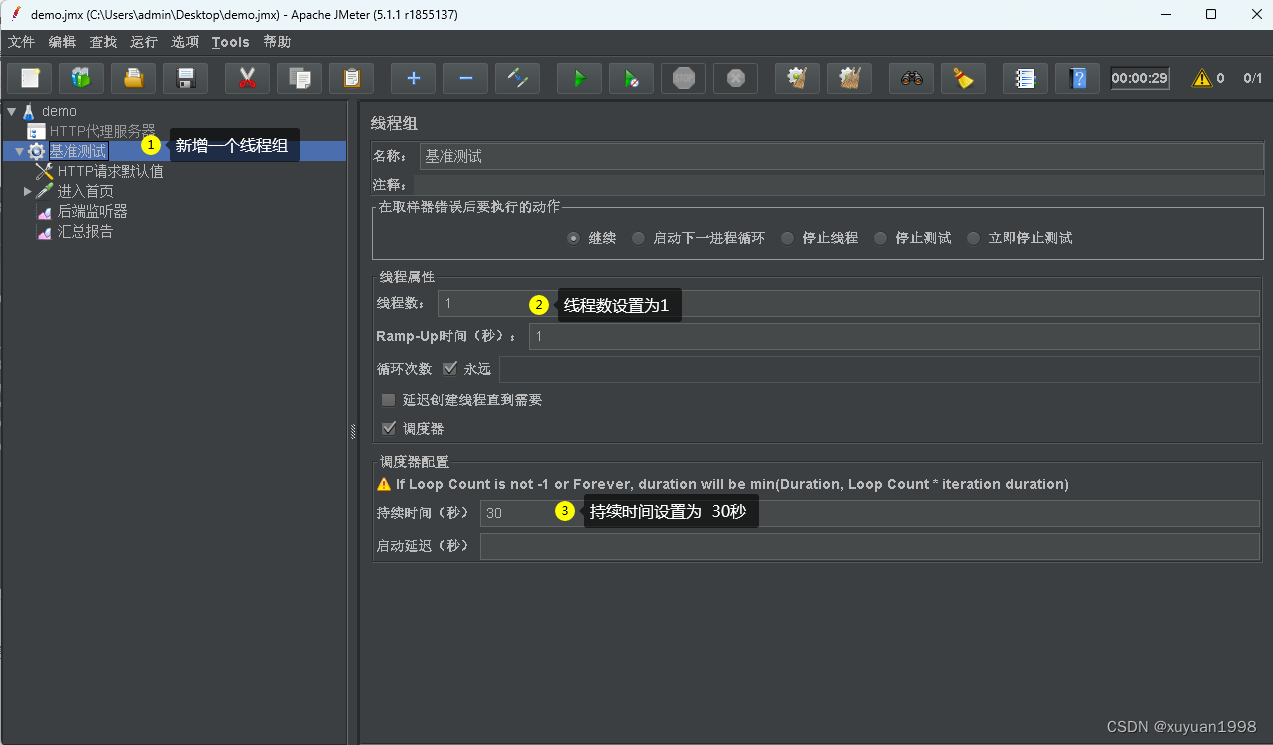Click the 00:00:29 elapsed time display
The width and height of the screenshot is (1273, 745).
coord(1140,78)
